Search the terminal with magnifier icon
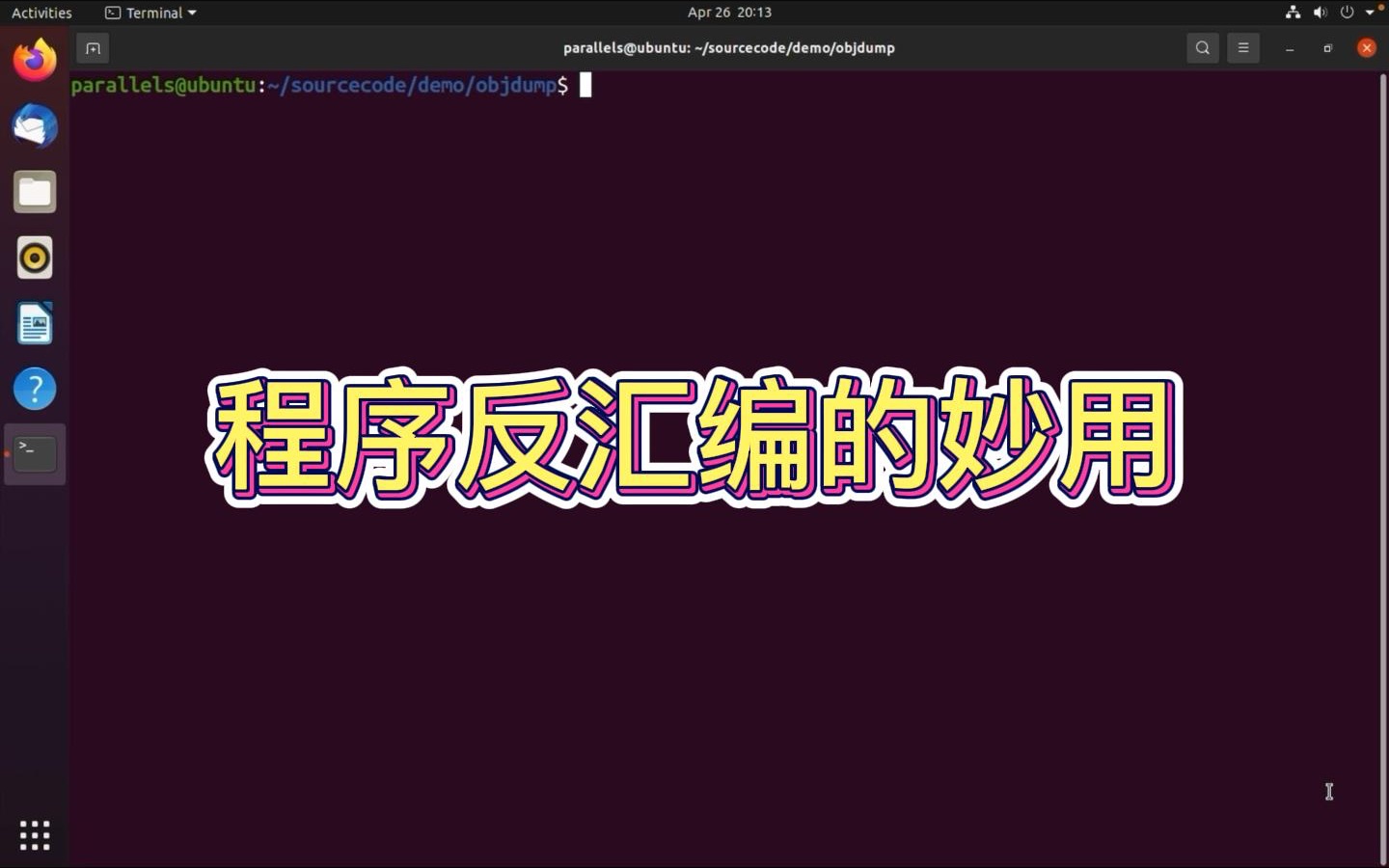Viewport: 1389px width, 868px height. tap(1203, 48)
